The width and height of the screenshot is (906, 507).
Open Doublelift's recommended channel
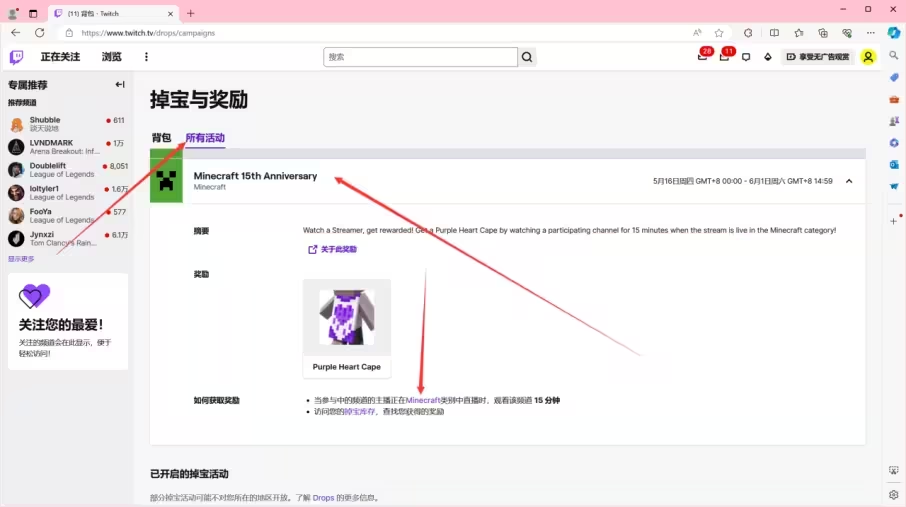click(68, 170)
